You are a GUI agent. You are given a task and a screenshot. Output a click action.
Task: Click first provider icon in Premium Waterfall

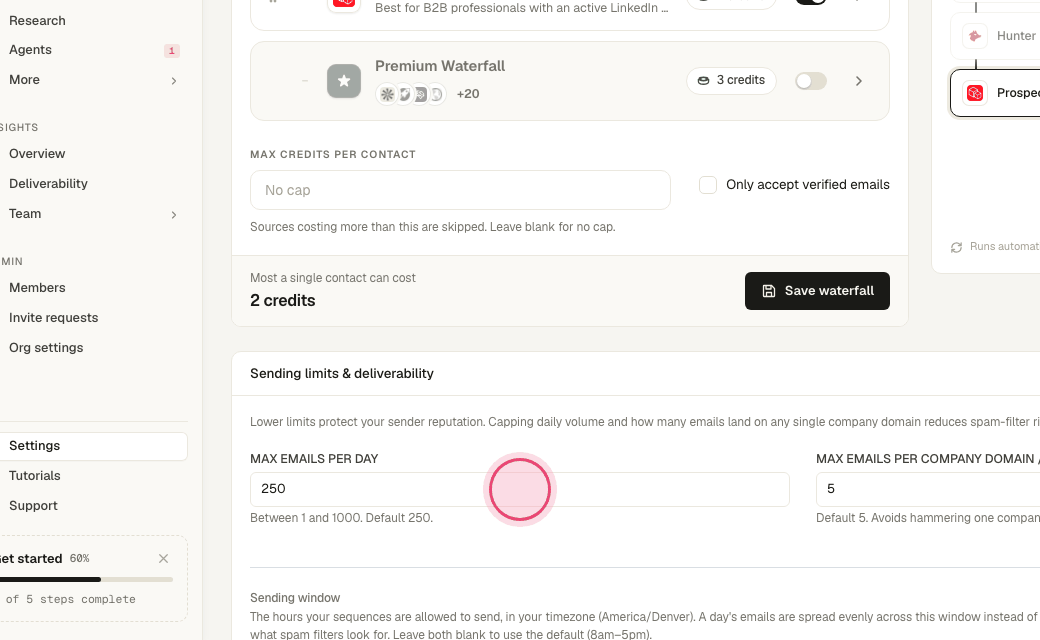tap(387, 94)
